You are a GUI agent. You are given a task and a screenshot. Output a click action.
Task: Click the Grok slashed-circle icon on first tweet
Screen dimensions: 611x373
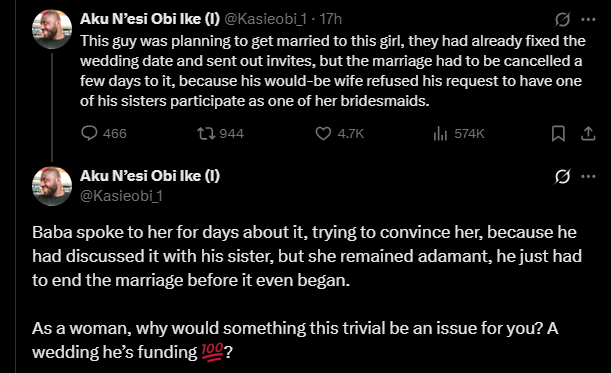pos(562,19)
